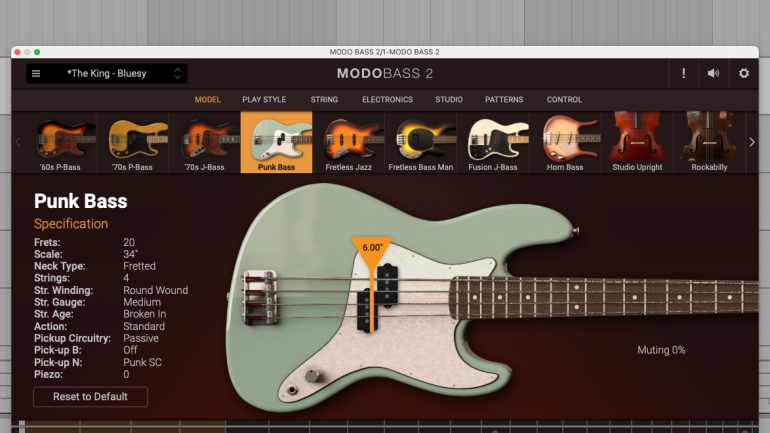
Task: Open the preset selector showing The King - Bluesy
Action: [x=107, y=74]
